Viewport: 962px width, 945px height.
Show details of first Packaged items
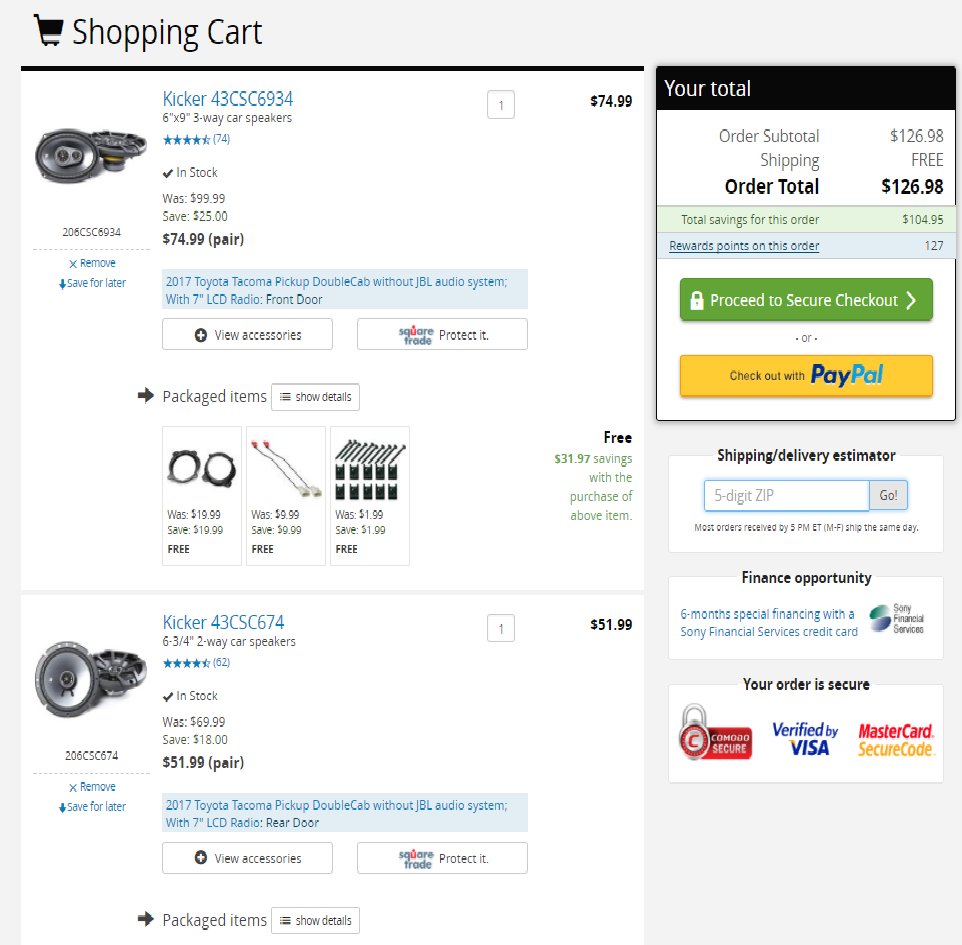coord(315,397)
